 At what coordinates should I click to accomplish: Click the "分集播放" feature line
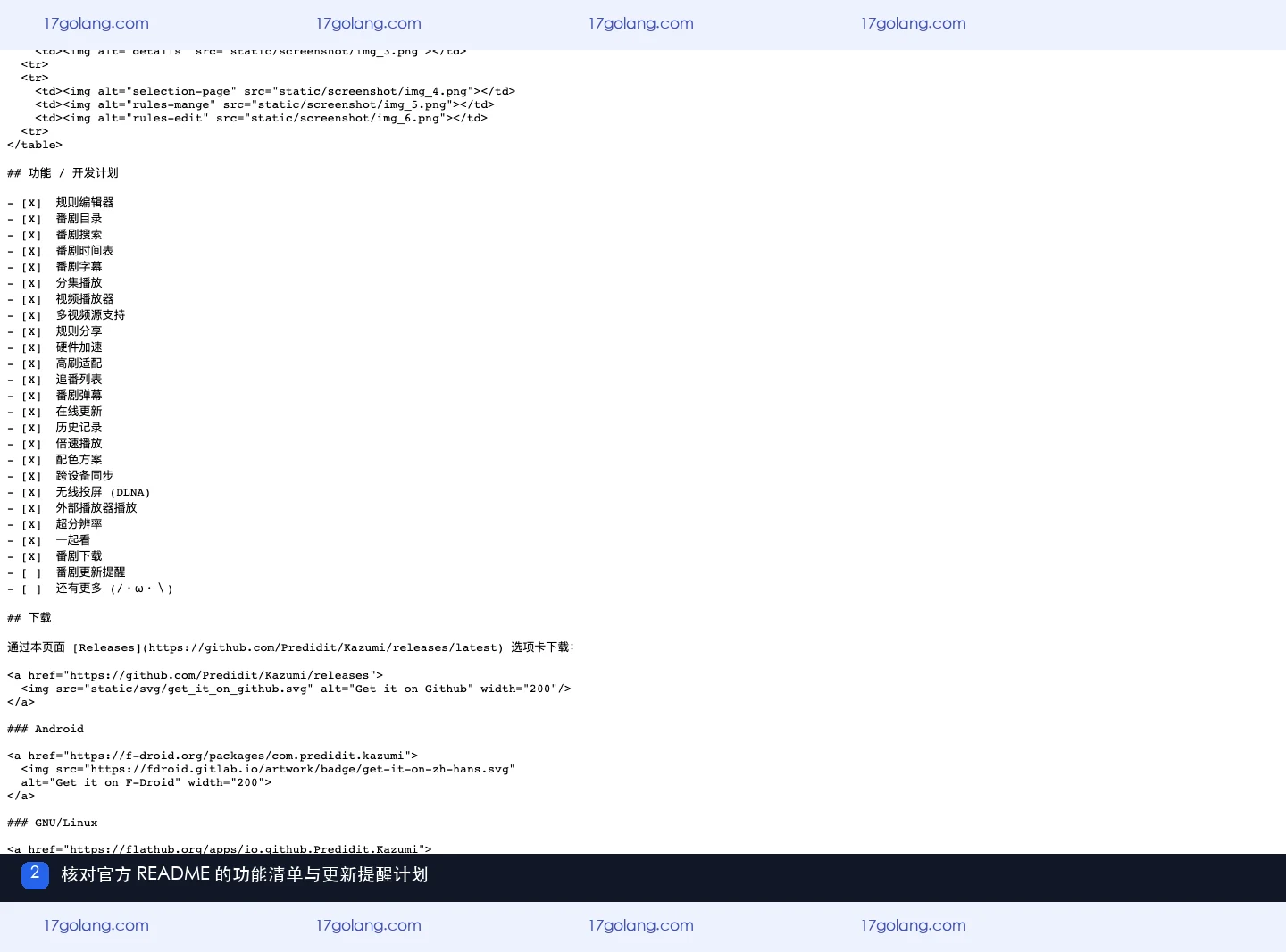54,283
